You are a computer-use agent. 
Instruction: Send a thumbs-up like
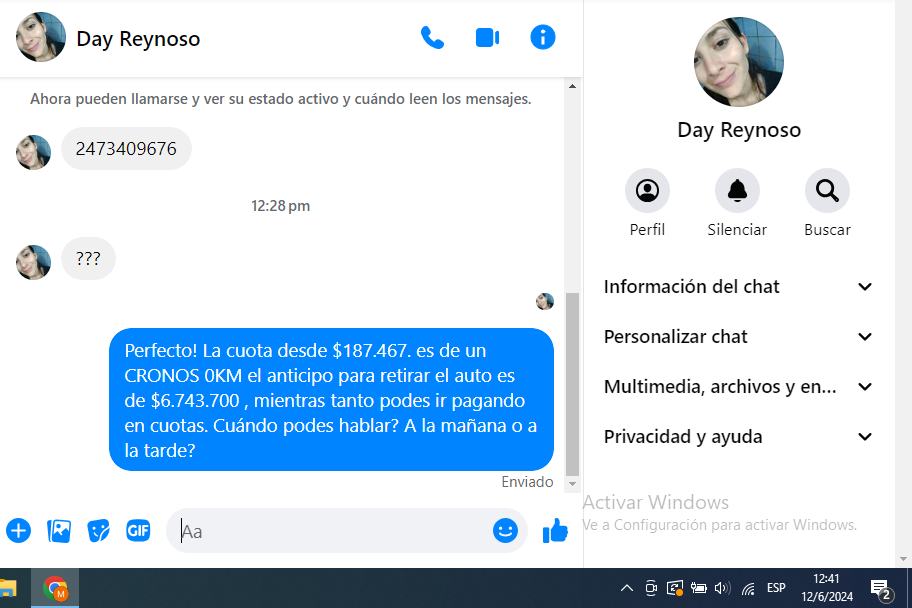555,531
